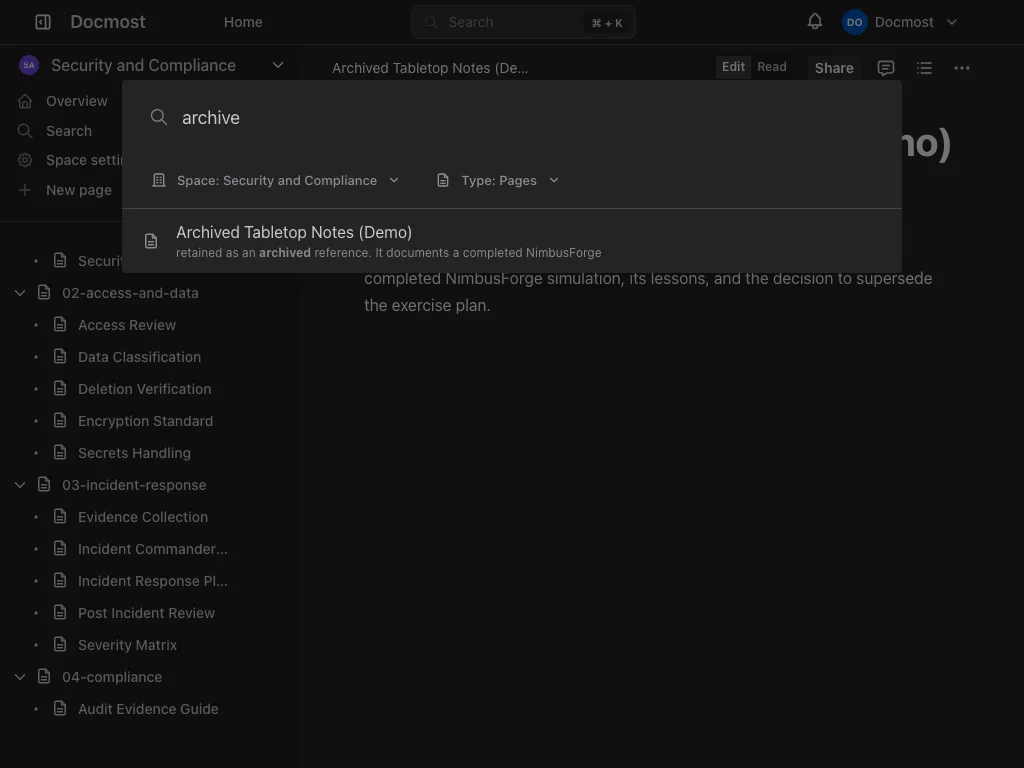The image size is (1024, 768).
Task: Open the Incident Commander page in tree
Action: pyautogui.click(x=152, y=549)
